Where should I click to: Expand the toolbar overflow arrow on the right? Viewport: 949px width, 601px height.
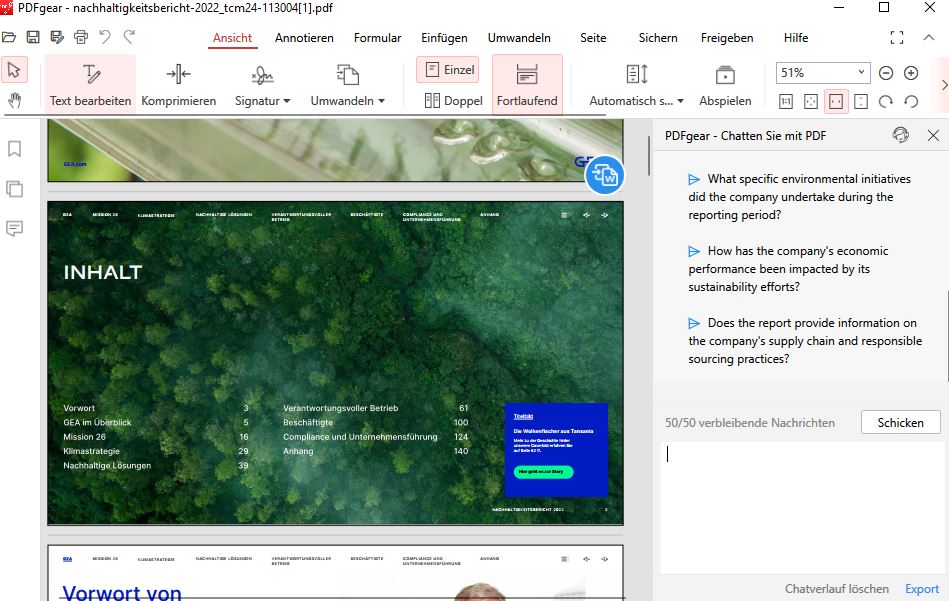click(x=944, y=85)
